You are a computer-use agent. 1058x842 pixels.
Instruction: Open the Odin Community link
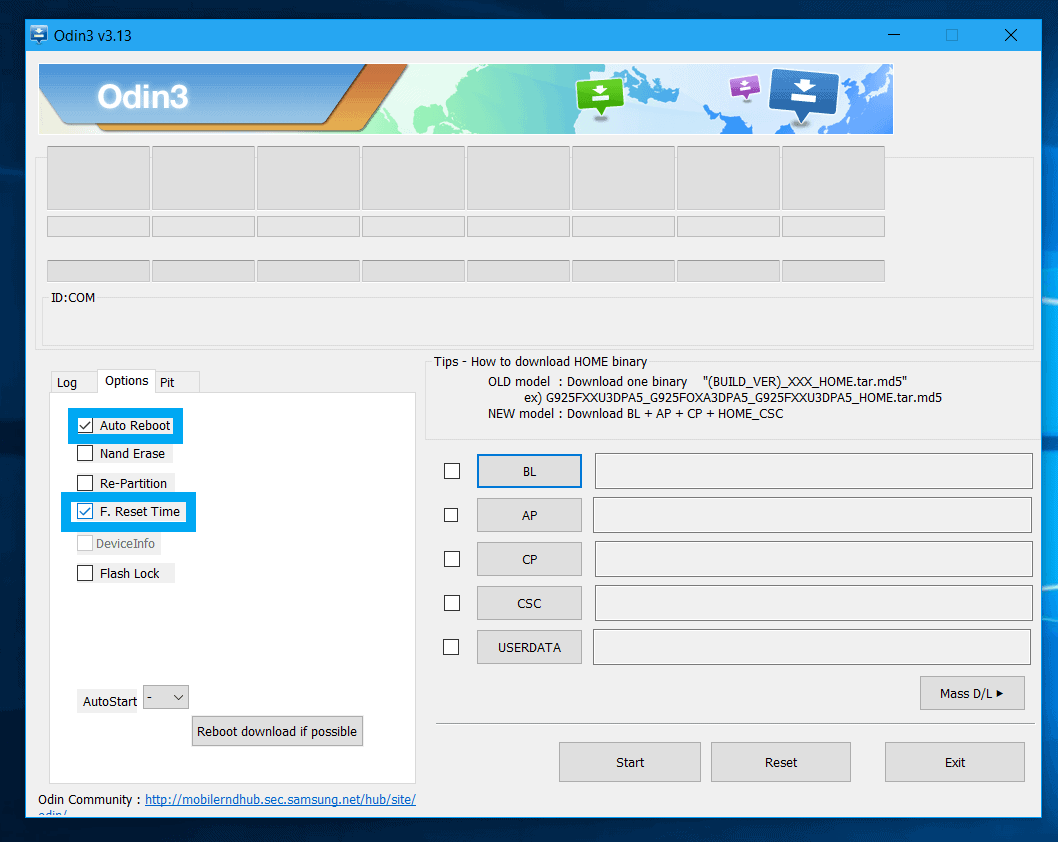point(280,799)
